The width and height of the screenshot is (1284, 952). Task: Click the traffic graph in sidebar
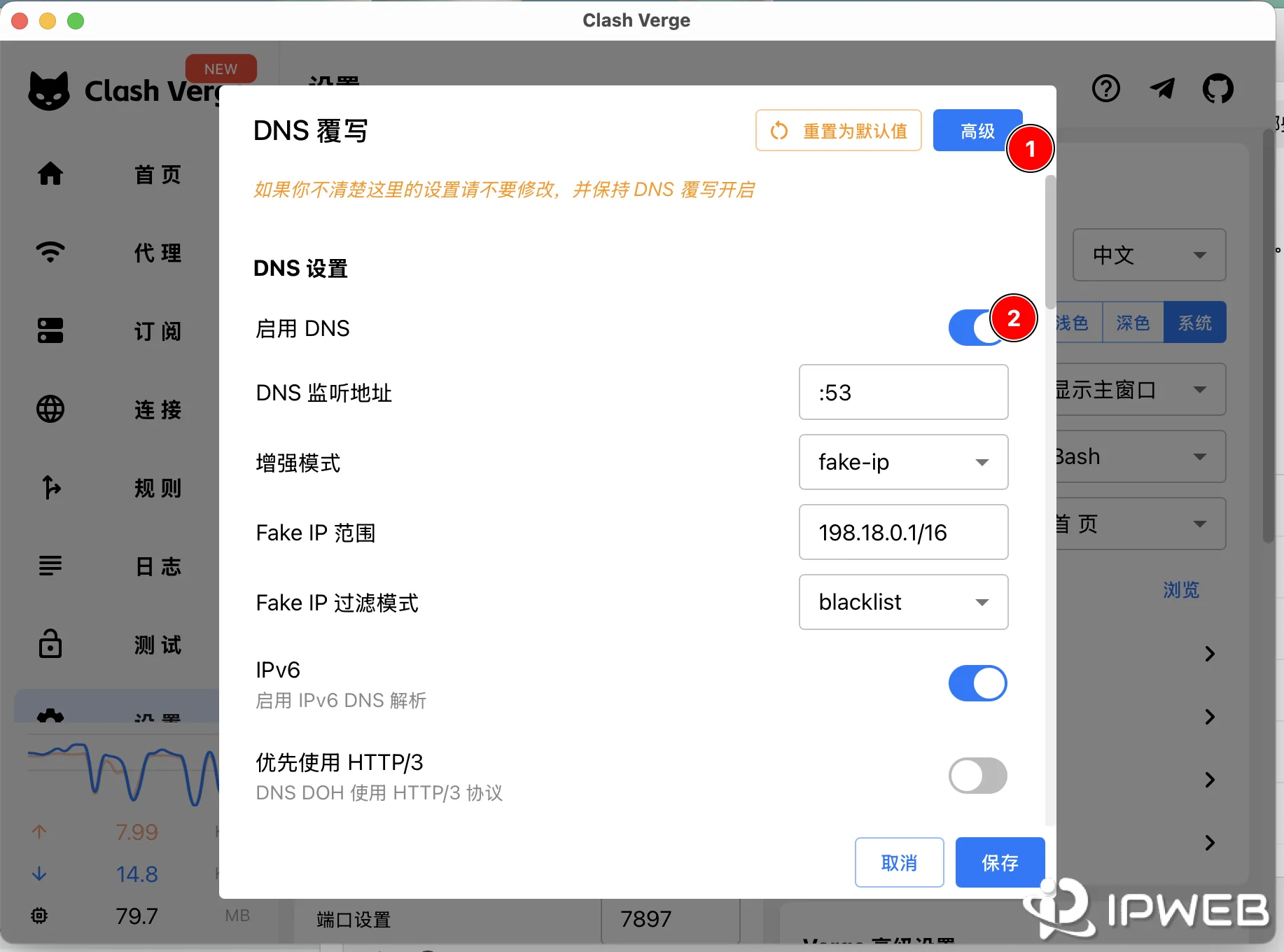point(123,773)
